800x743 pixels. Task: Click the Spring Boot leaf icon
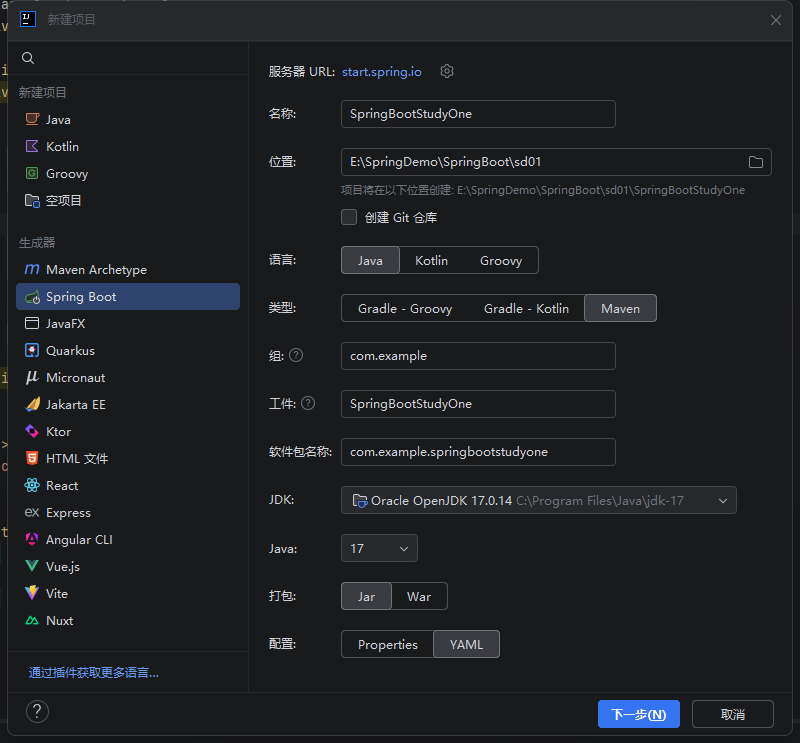32,297
